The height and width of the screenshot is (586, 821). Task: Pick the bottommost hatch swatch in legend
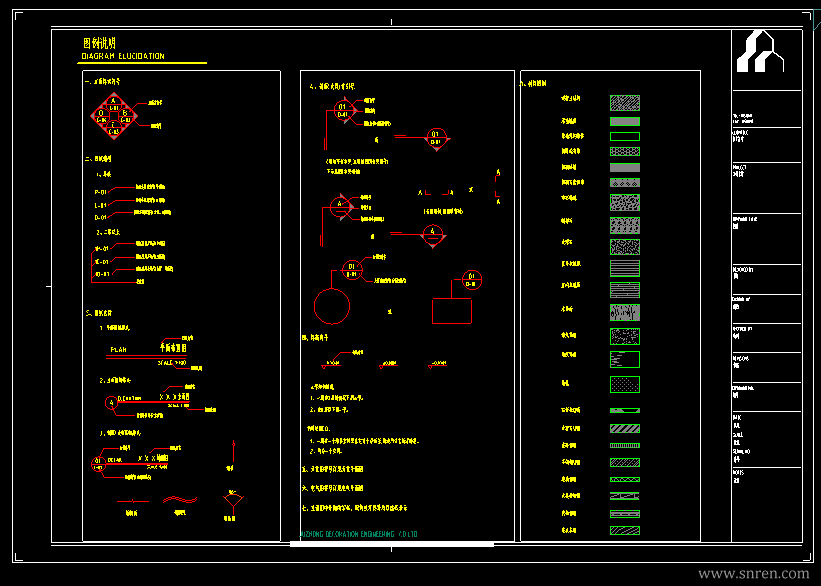(x=625, y=530)
